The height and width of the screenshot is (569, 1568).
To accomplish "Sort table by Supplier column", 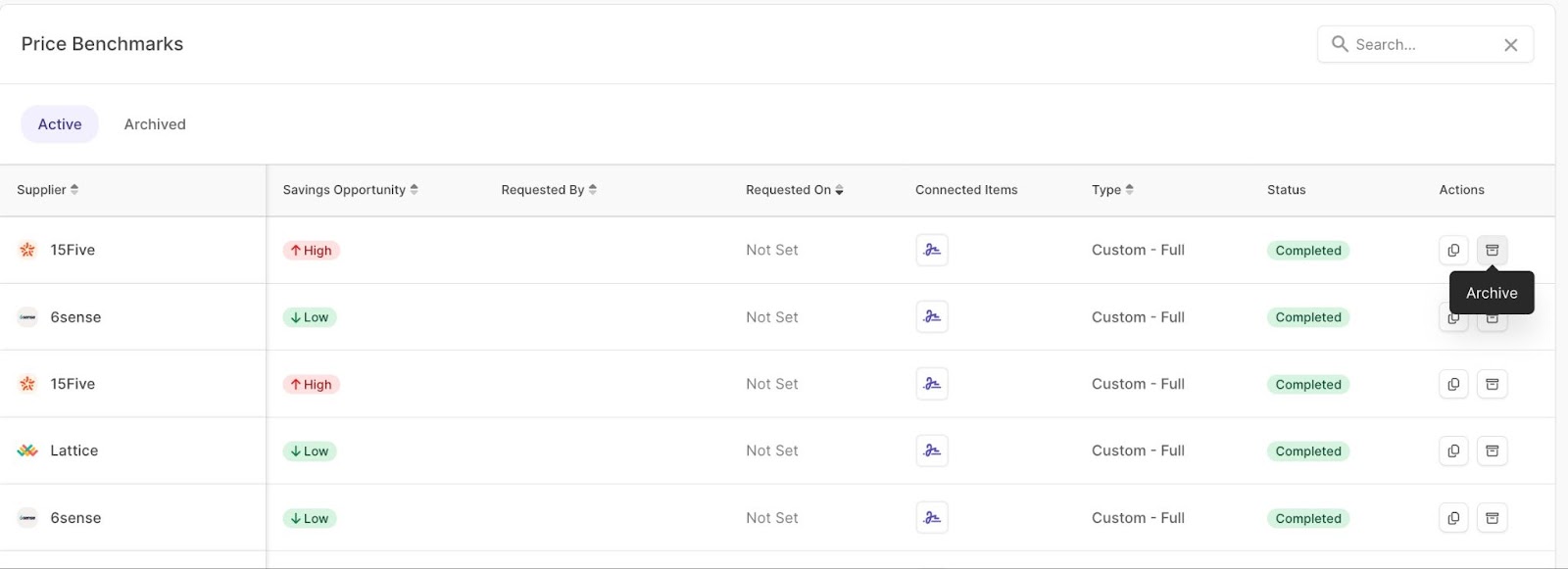I will (47, 190).
